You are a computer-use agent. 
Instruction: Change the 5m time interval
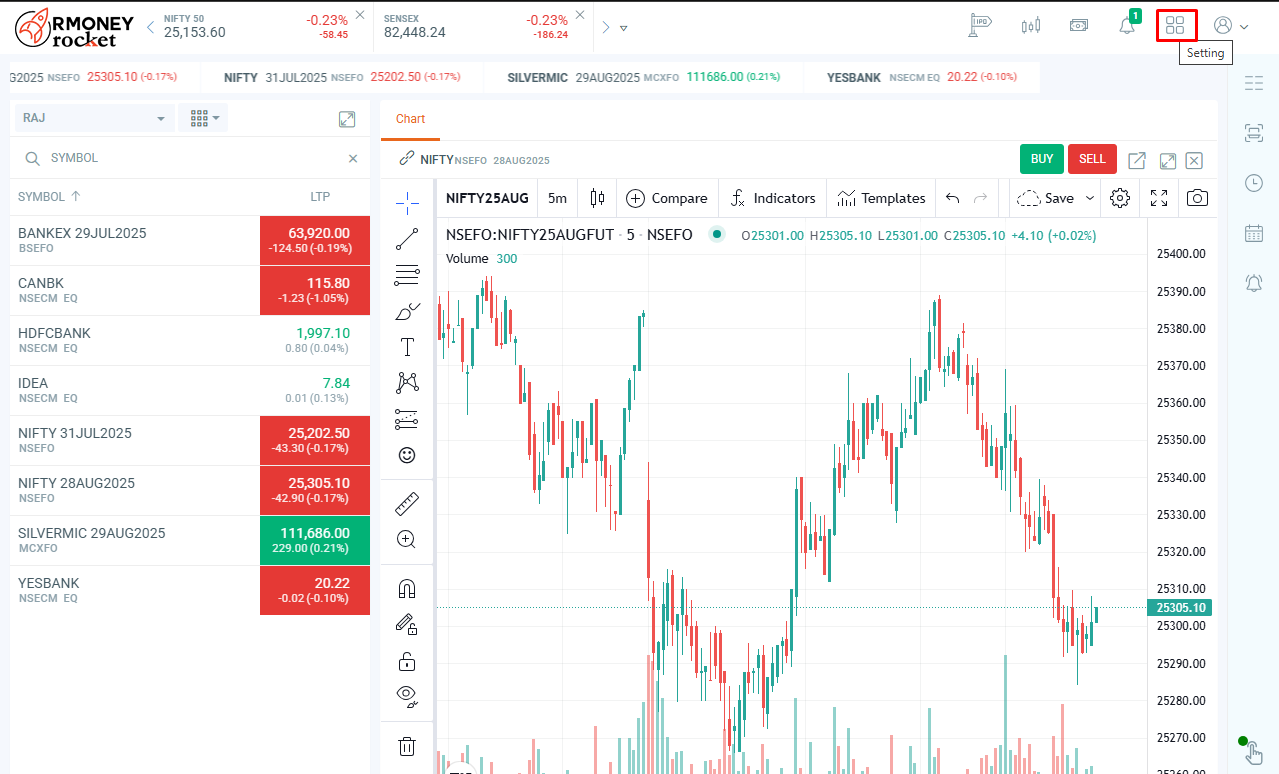[x=557, y=198]
